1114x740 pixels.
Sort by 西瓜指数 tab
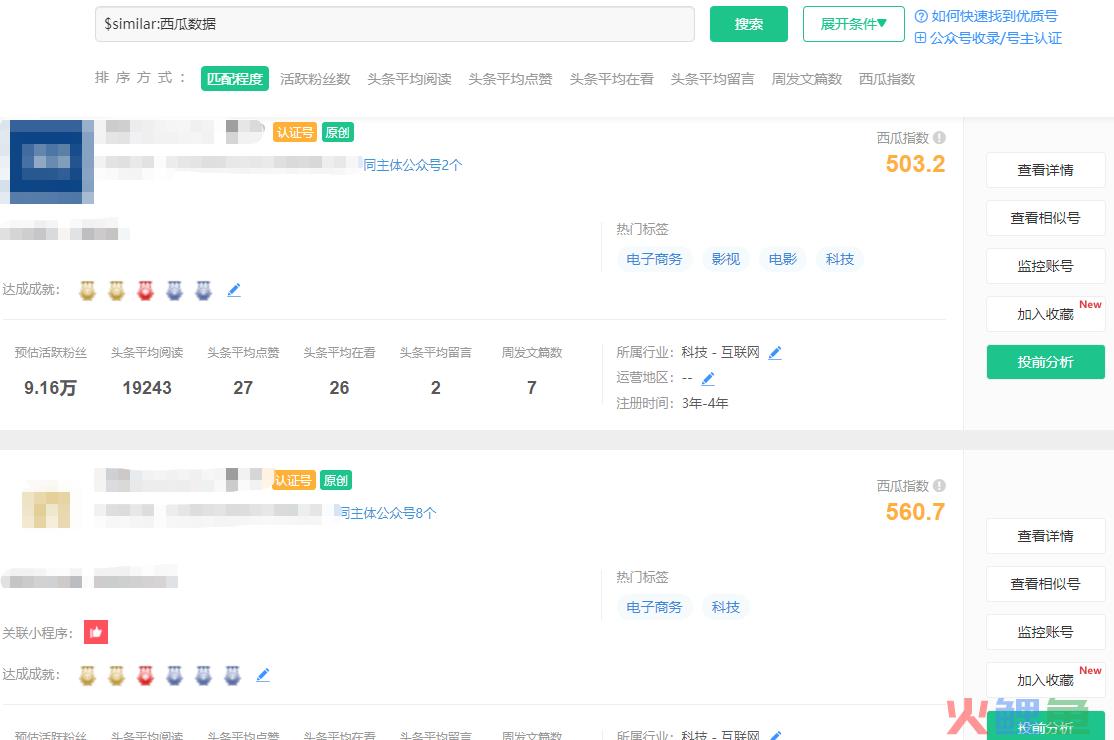coord(887,79)
